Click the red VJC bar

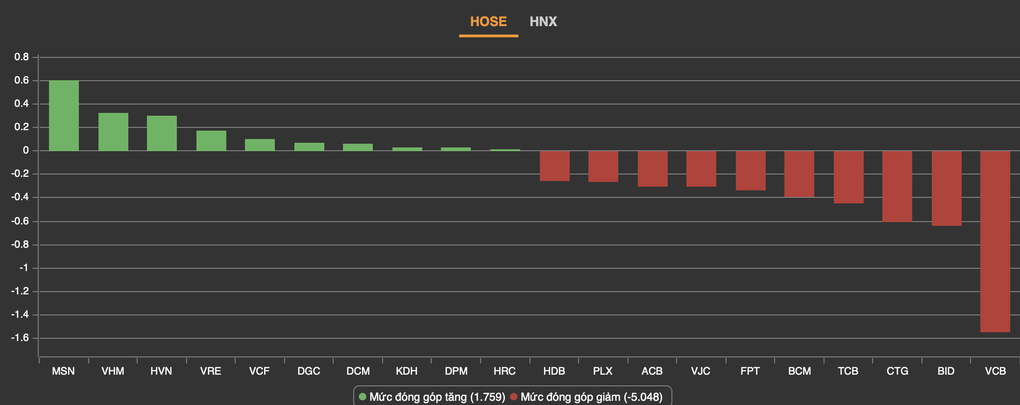pos(701,168)
